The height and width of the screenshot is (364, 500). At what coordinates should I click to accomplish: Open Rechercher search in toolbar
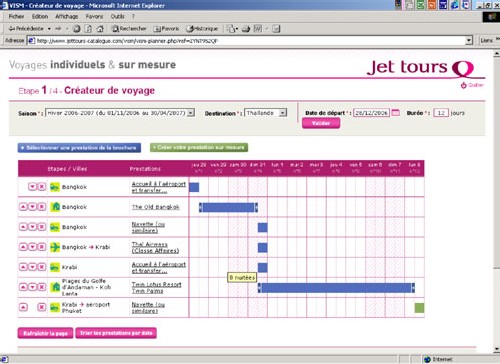(x=129, y=29)
